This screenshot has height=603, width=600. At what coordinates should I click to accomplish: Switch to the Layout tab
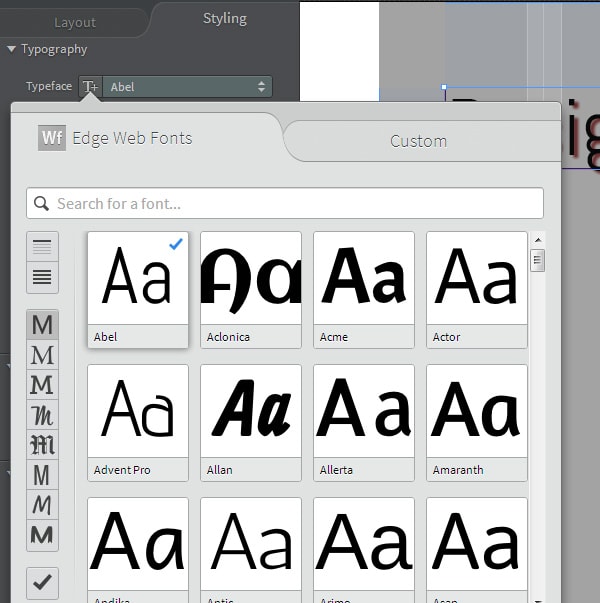75,22
